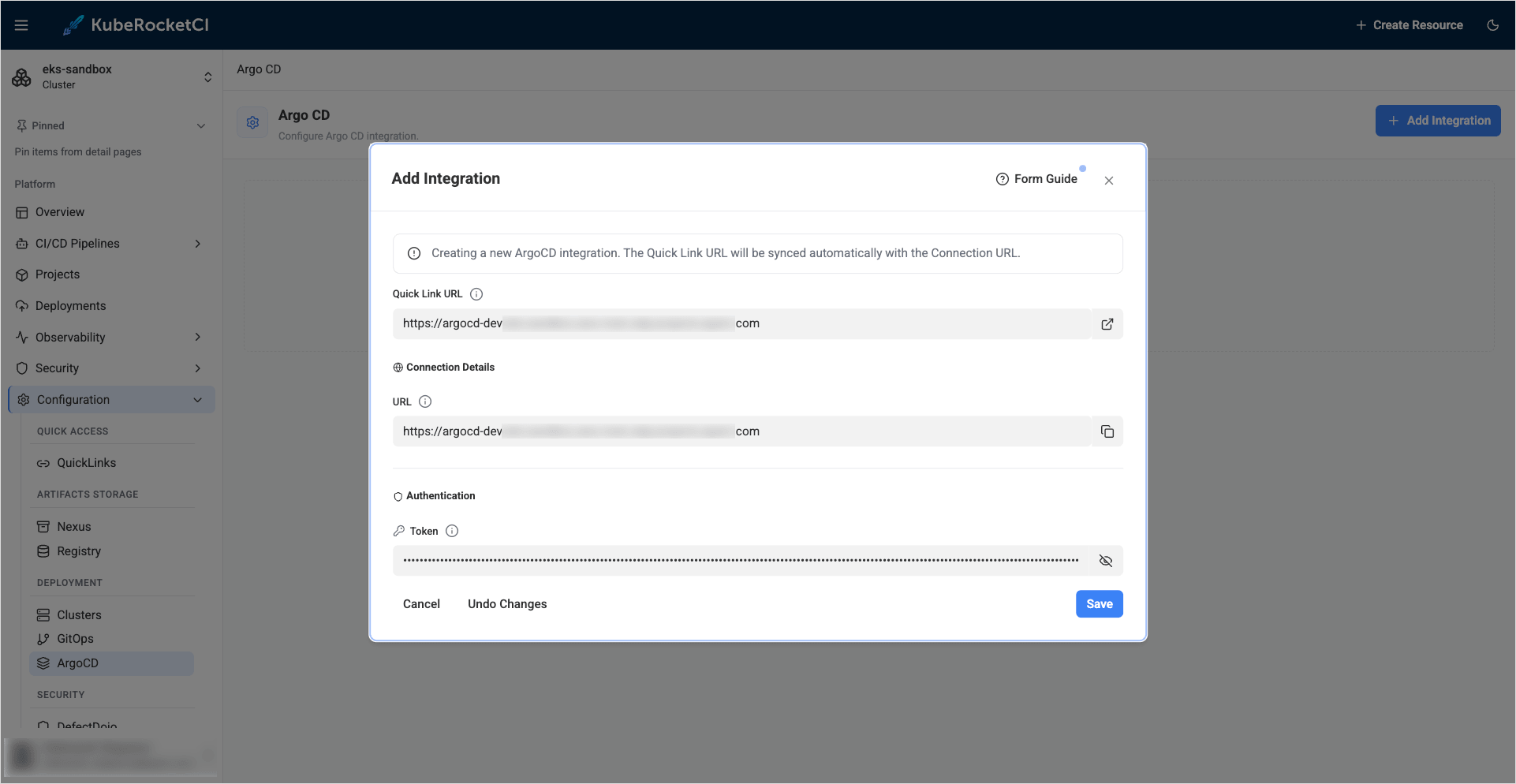The image size is (1516, 784).
Task: Click the Token info icon
Action: pos(452,531)
